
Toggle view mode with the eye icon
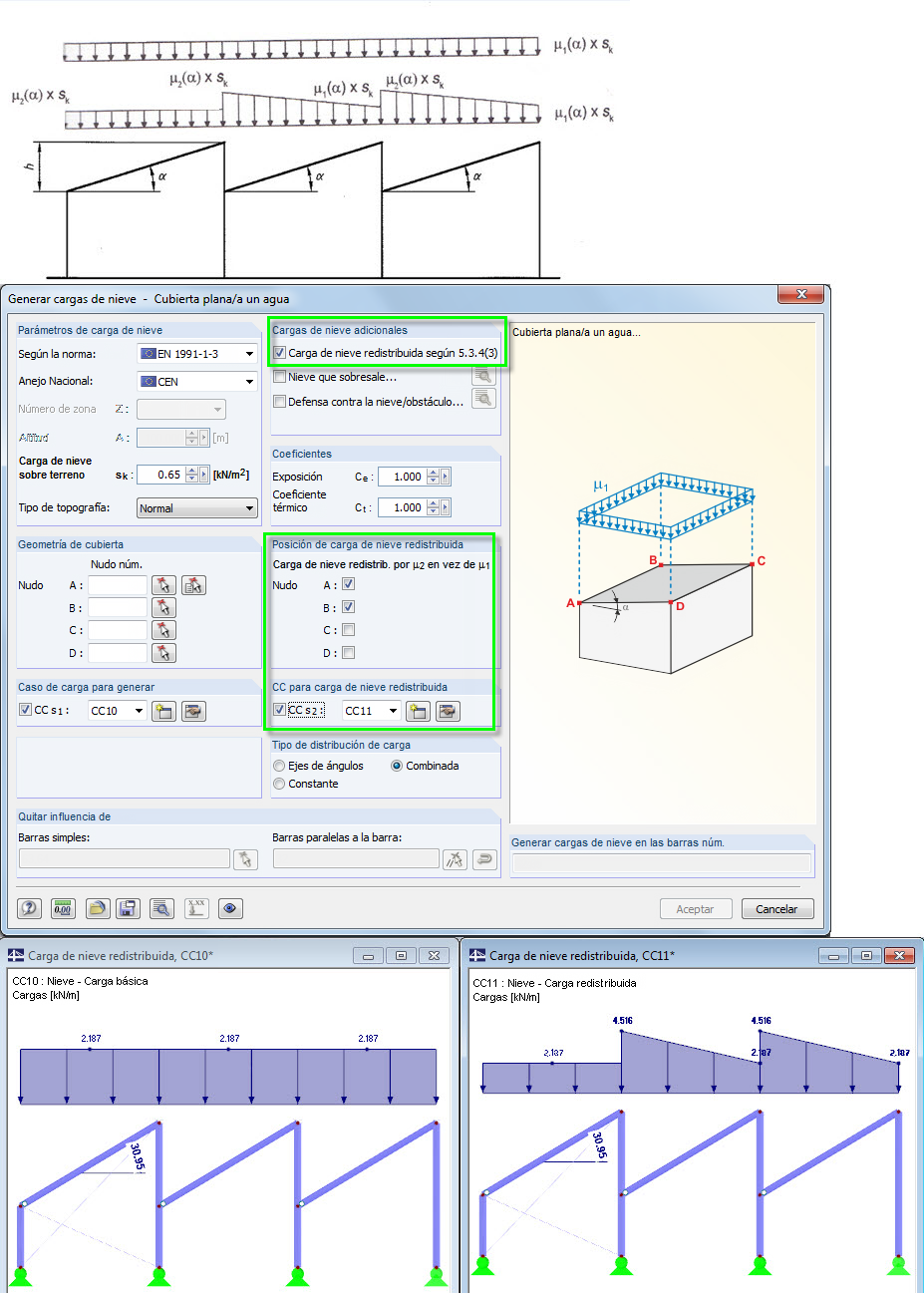(x=230, y=908)
